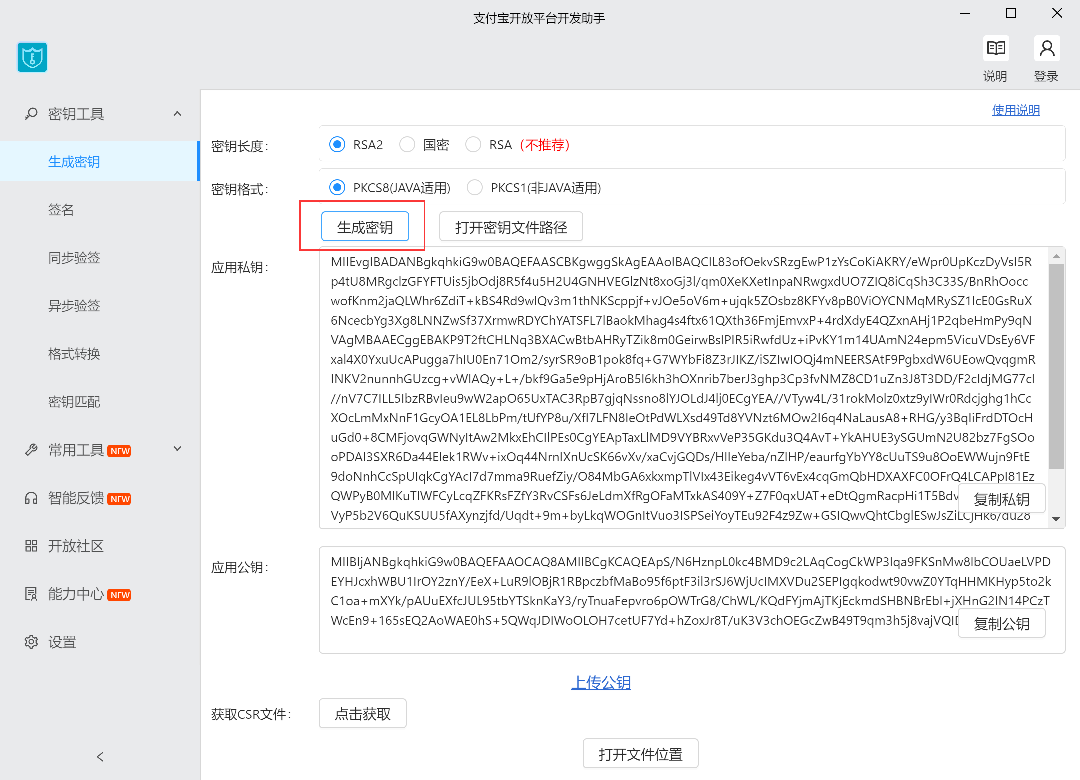Expand the 常用工具 menu chevron

(x=177, y=450)
